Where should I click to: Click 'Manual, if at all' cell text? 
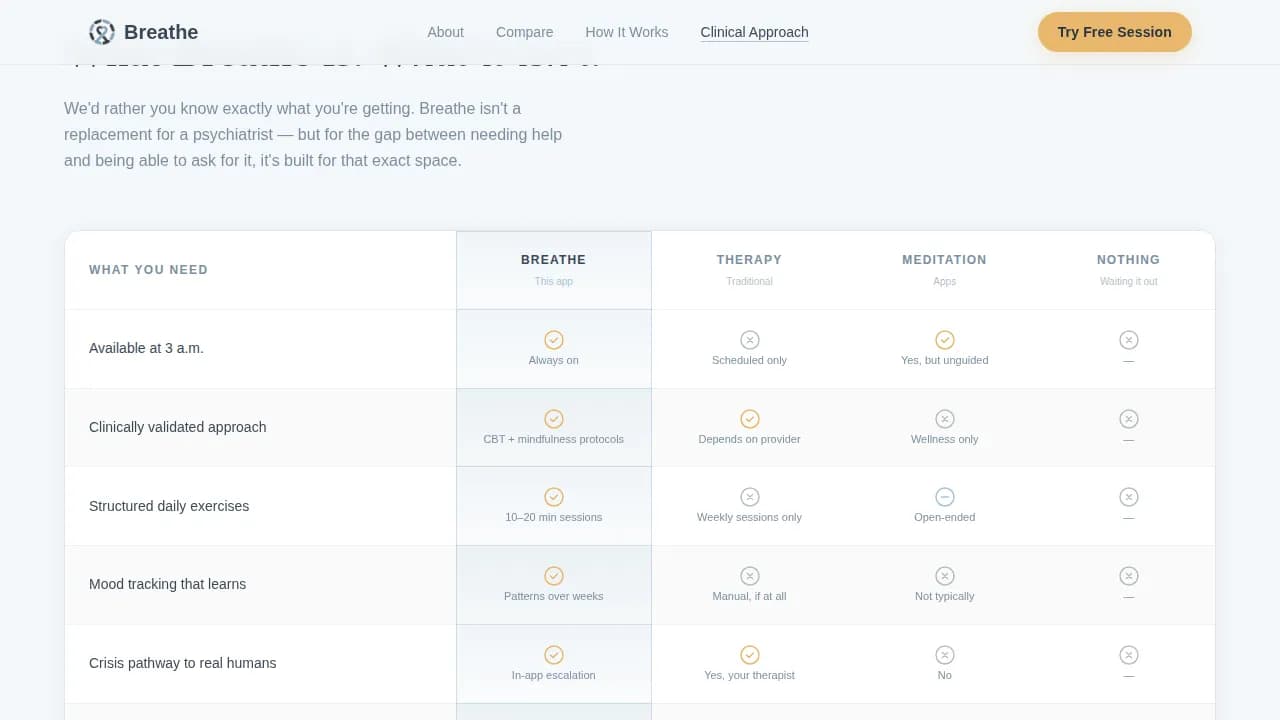click(750, 596)
